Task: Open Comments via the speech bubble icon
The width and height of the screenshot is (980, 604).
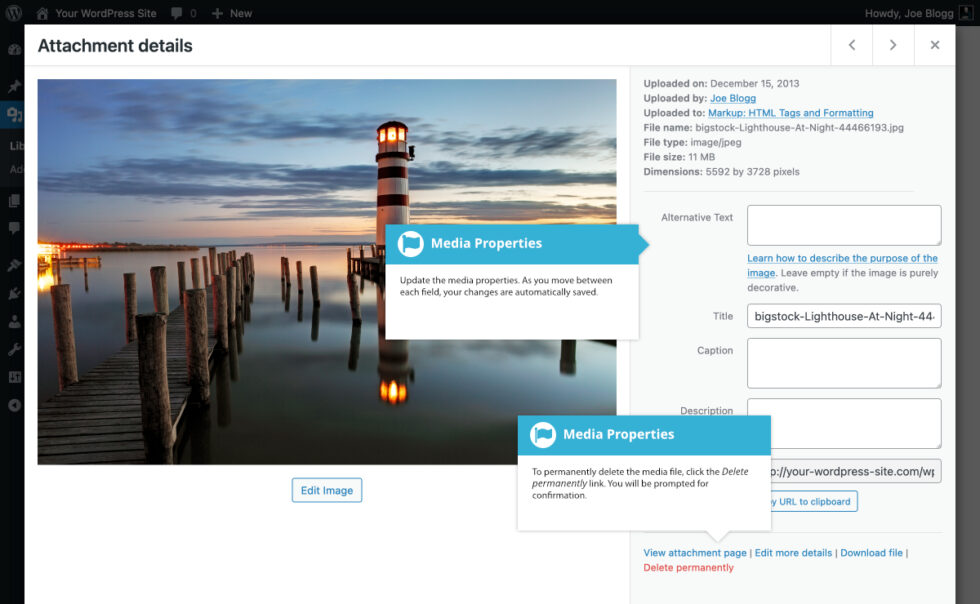Action: point(13,227)
